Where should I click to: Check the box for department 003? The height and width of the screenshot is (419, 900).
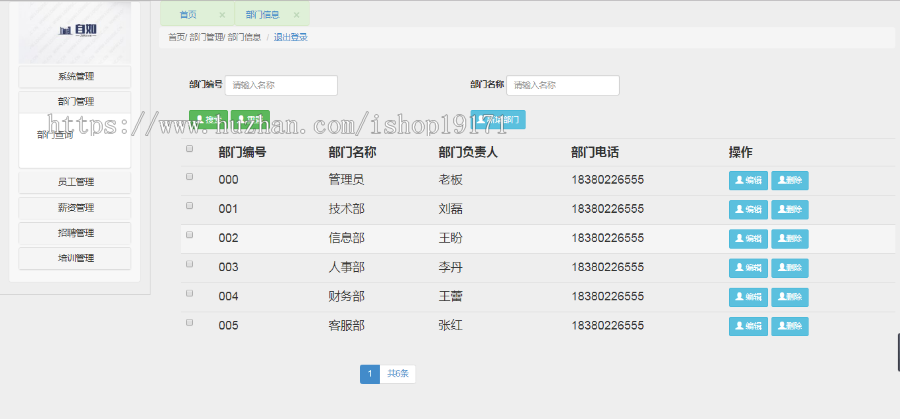(189, 264)
